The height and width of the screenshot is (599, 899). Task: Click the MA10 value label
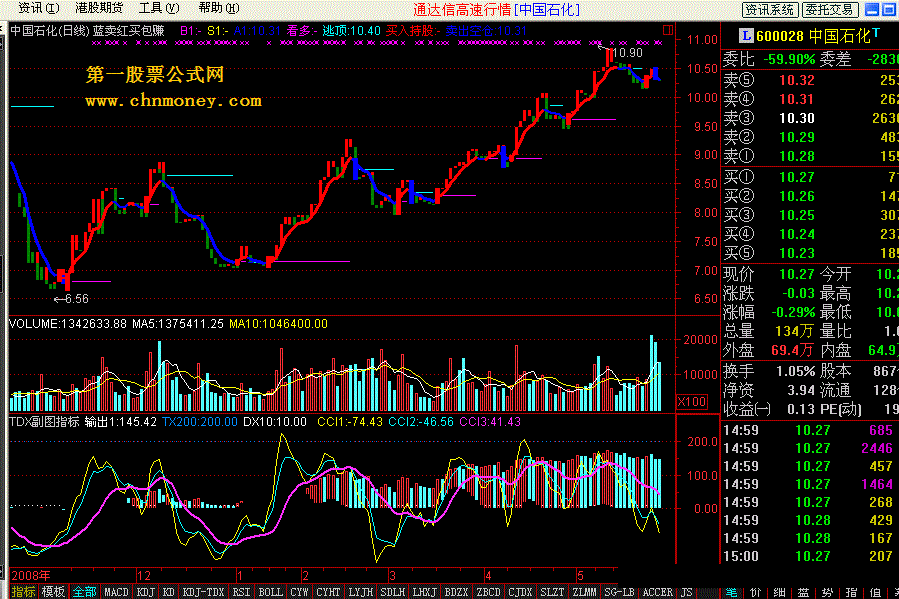click(278, 324)
